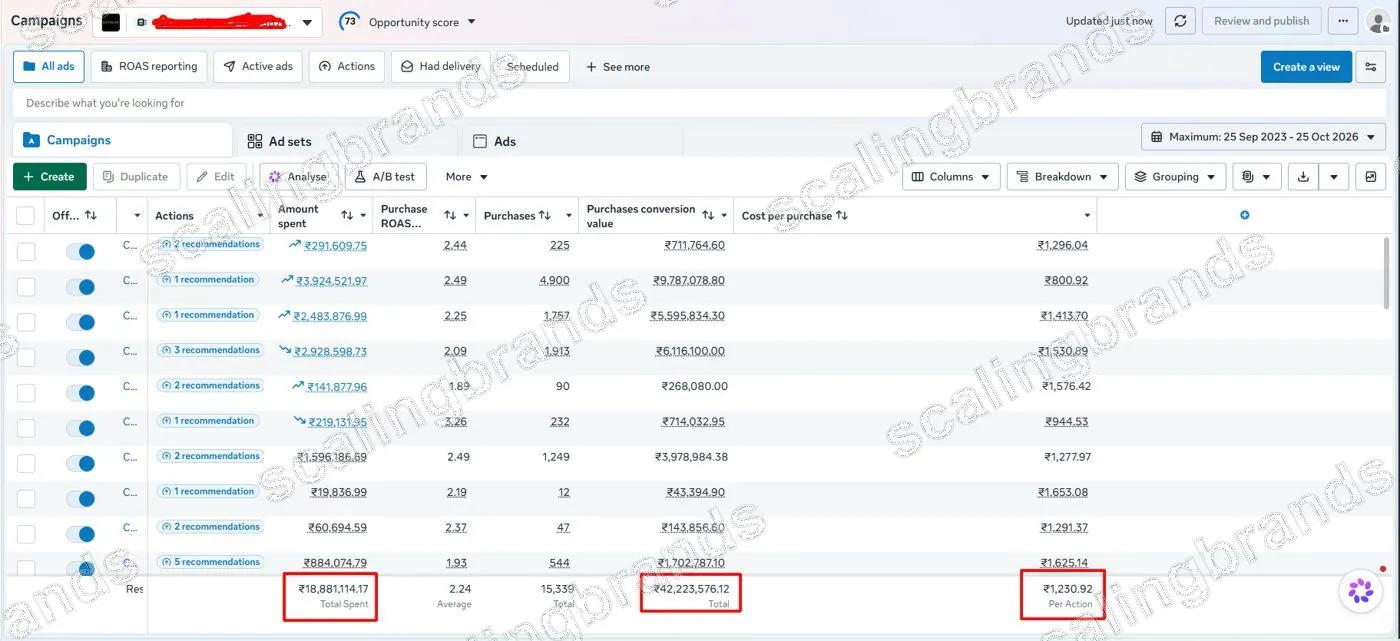Open the profile avatar menu
This screenshot has width=1400, height=641.
point(1379,22)
